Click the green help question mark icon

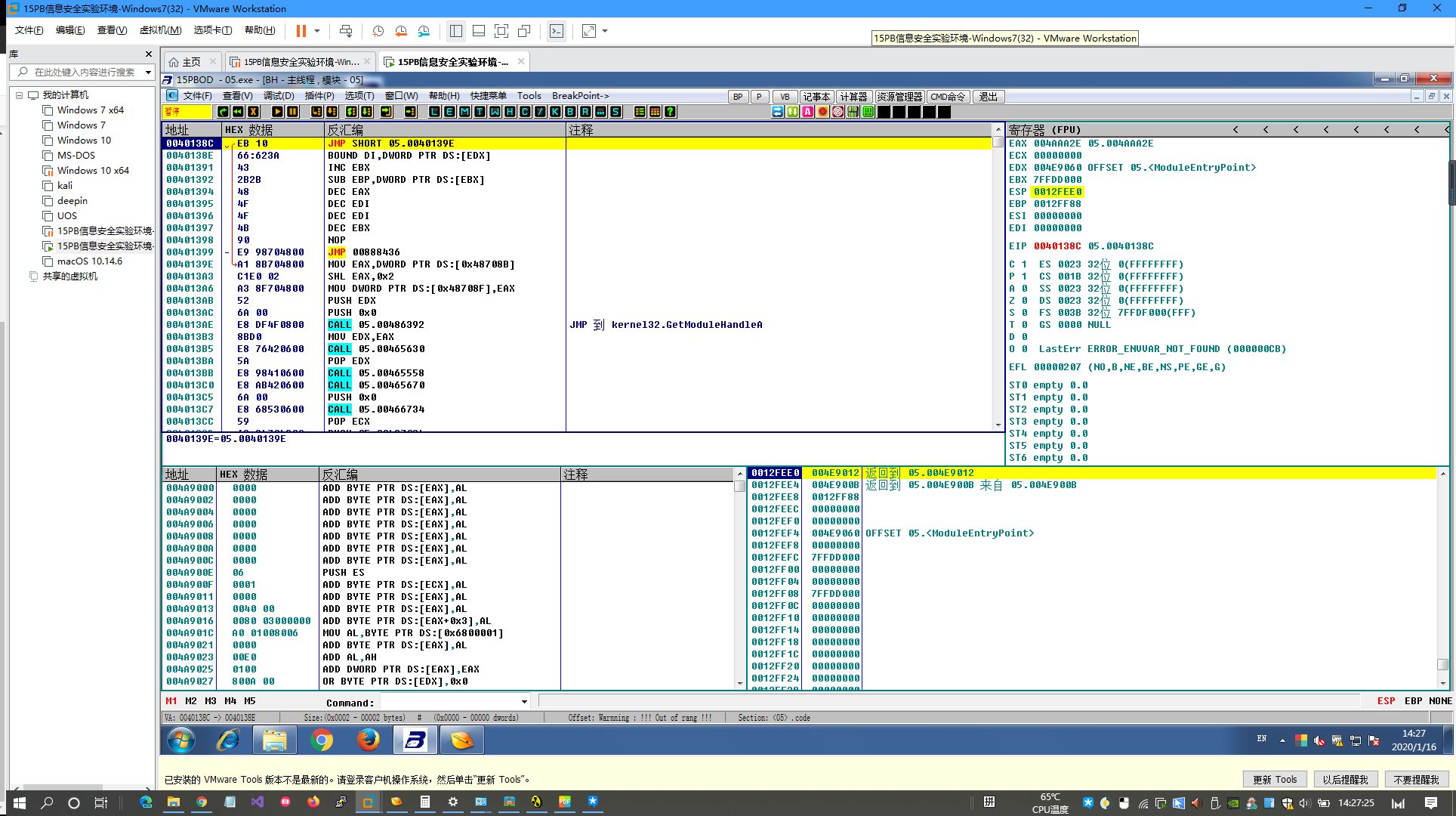click(670, 112)
